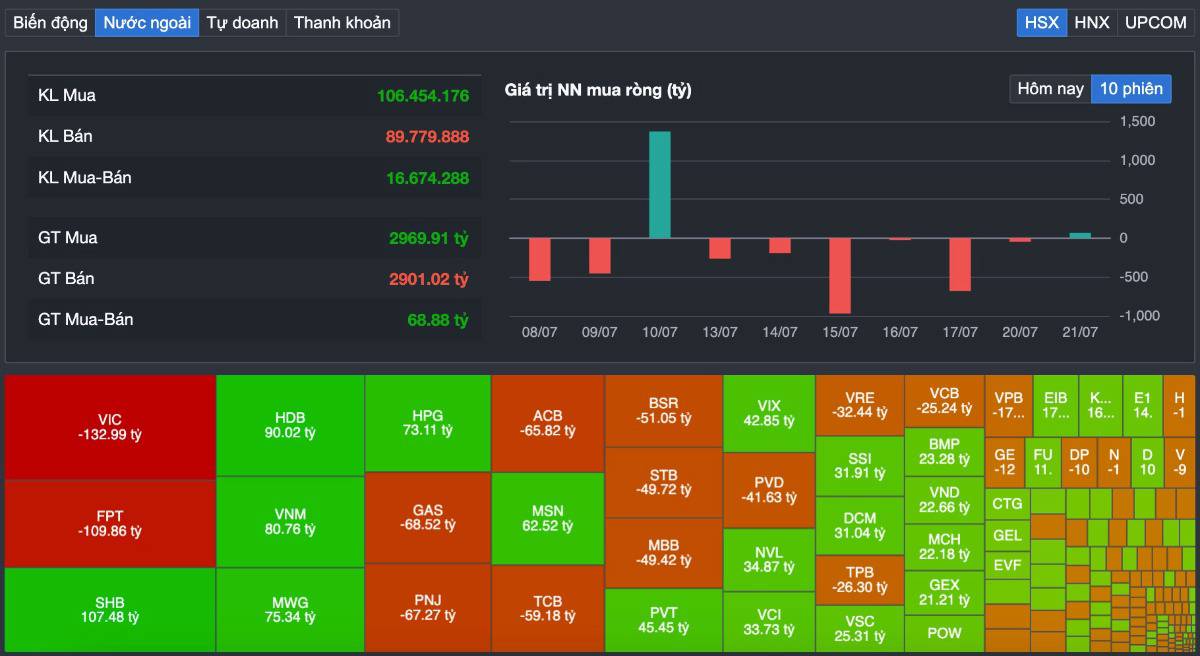The image size is (1200, 656).
Task: Open the POW tile
Action: click(x=944, y=633)
